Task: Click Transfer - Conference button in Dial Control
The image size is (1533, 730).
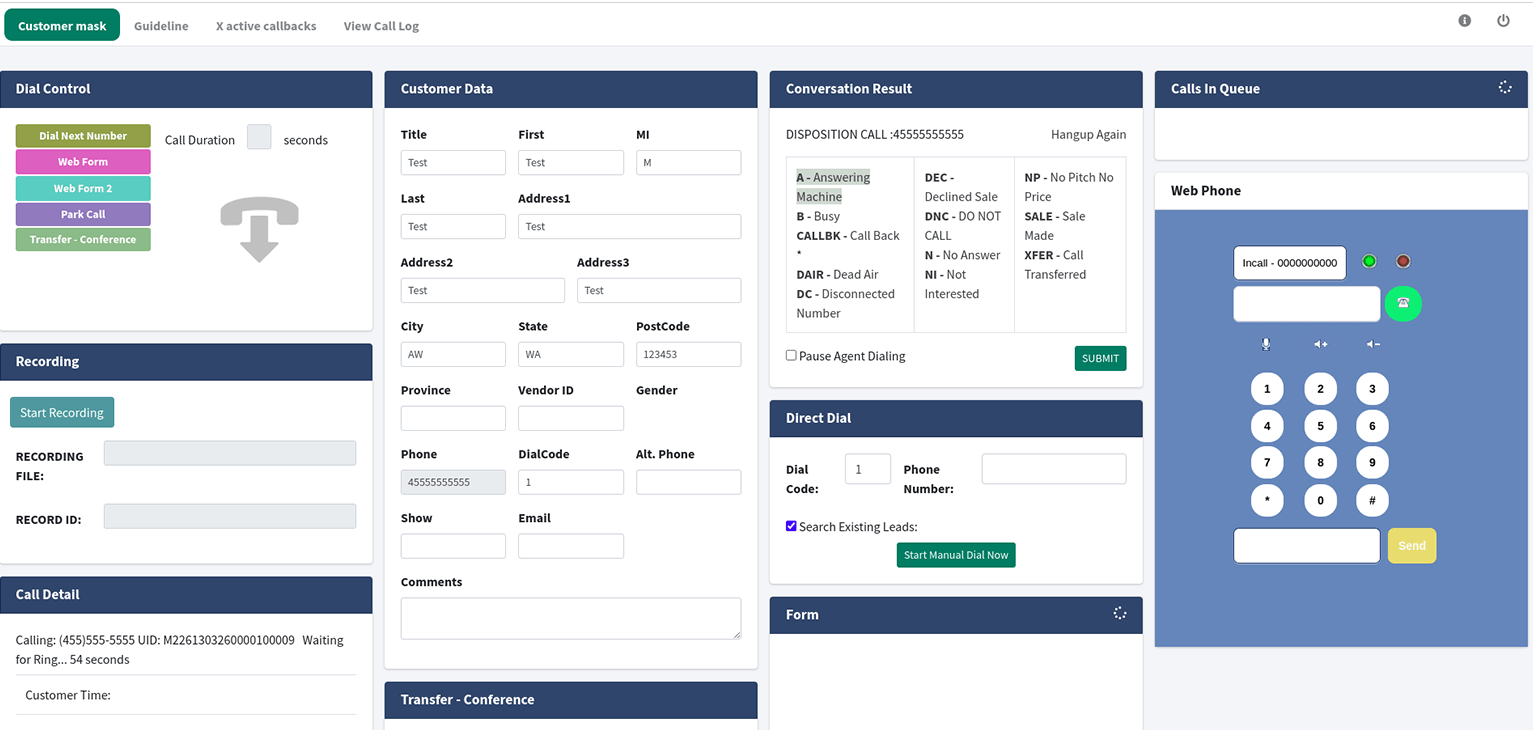Action: tap(83, 240)
